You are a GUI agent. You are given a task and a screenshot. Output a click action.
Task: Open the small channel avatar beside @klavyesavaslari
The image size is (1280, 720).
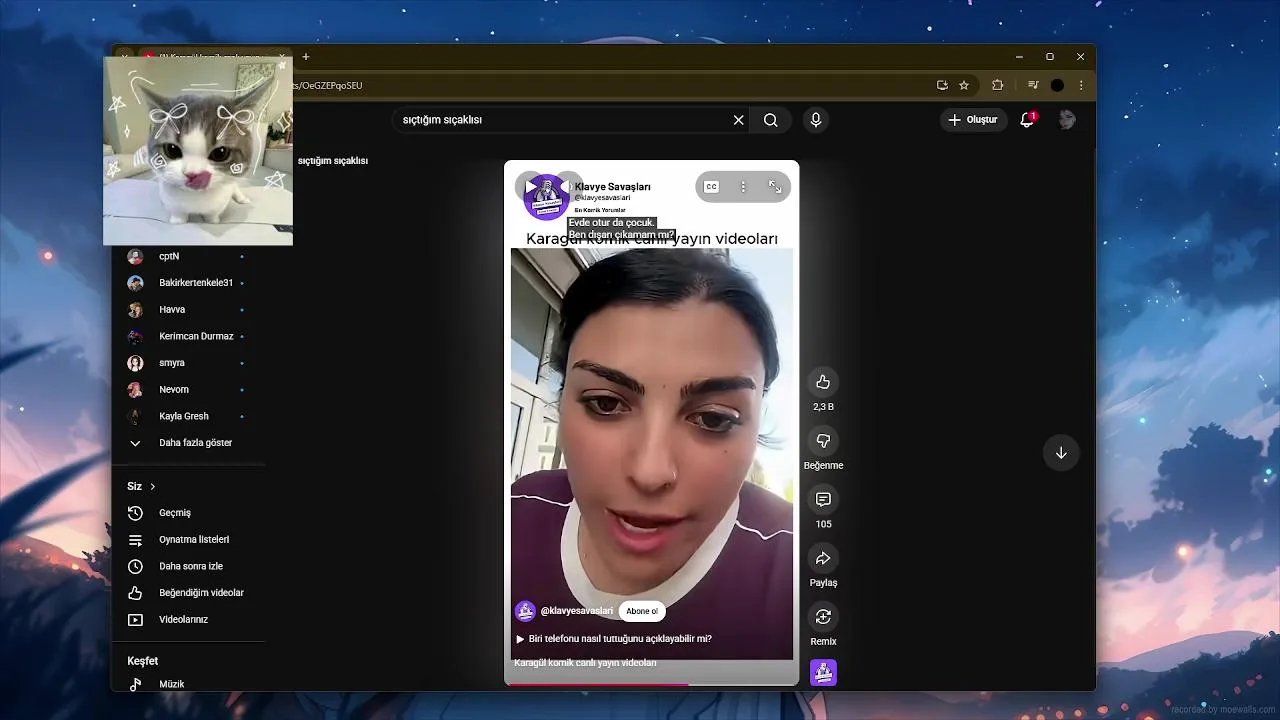[x=525, y=611]
